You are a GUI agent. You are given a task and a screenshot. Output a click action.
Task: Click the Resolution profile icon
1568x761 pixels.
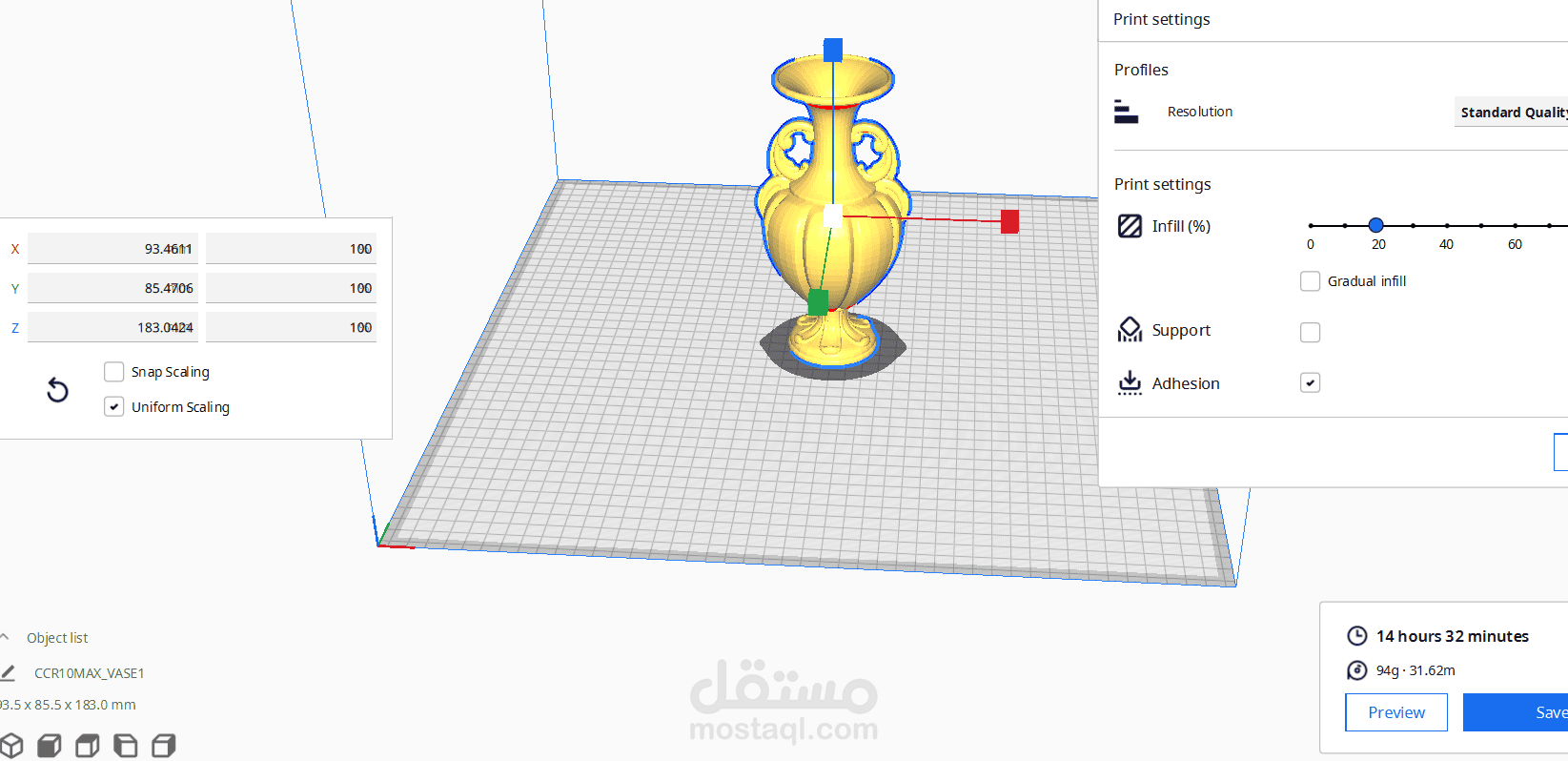[1126, 112]
